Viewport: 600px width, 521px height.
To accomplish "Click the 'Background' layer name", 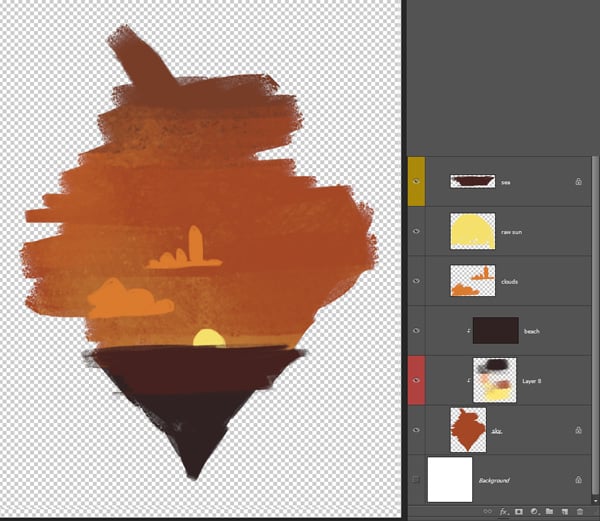I will coord(494,480).
